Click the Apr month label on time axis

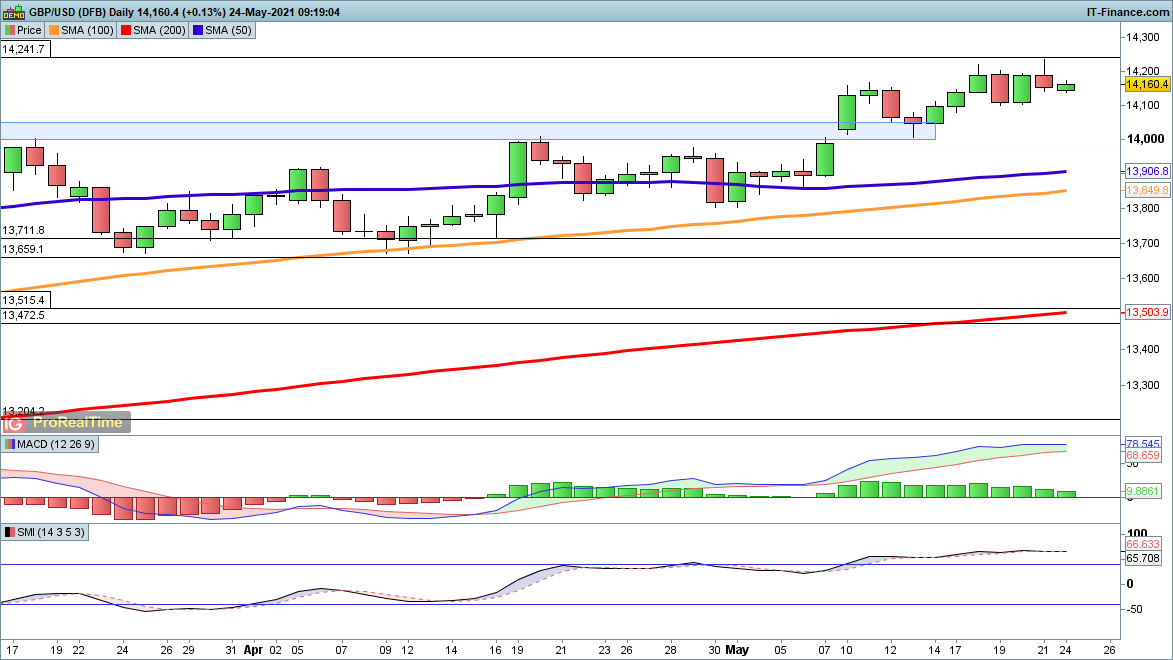[254, 650]
